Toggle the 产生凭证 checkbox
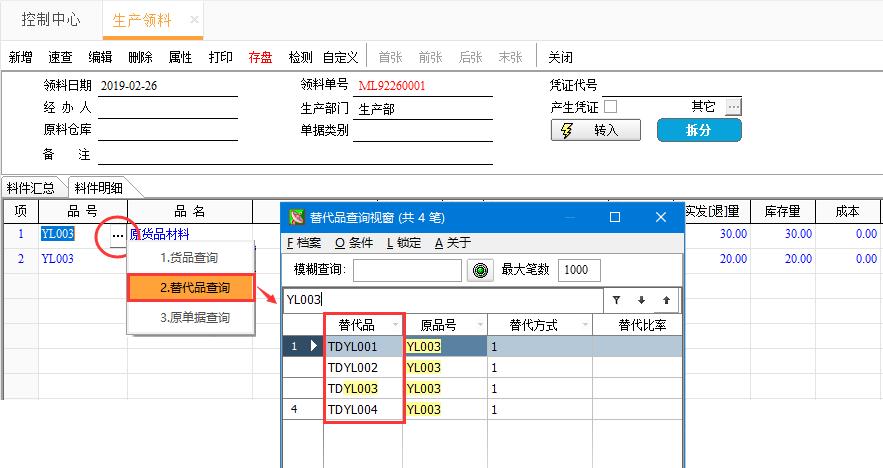 click(x=610, y=106)
